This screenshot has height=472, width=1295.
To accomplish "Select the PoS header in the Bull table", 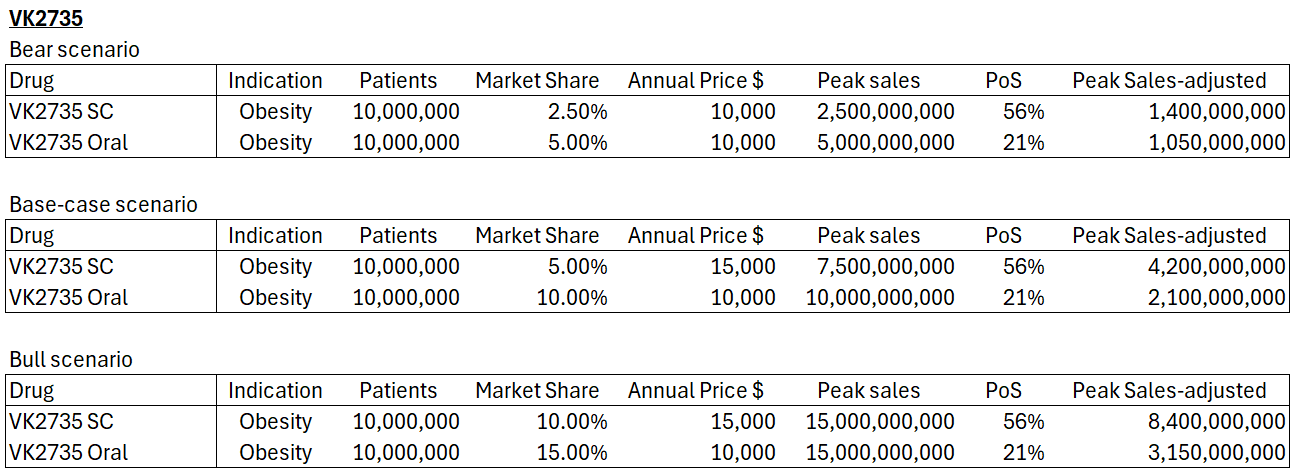I will point(1003,390).
